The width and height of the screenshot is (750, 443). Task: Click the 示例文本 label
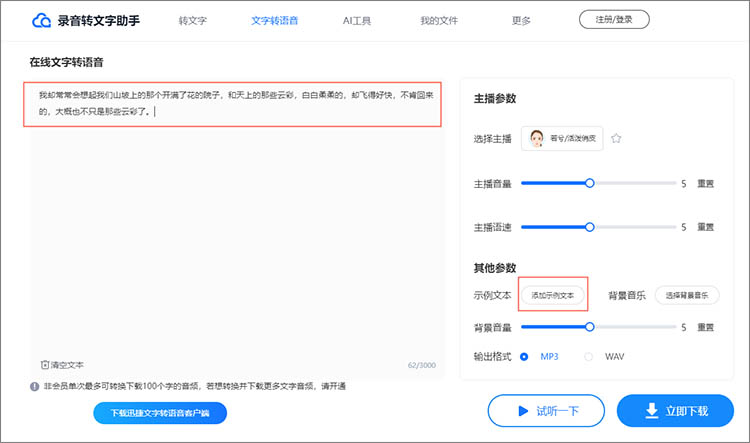click(x=492, y=295)
